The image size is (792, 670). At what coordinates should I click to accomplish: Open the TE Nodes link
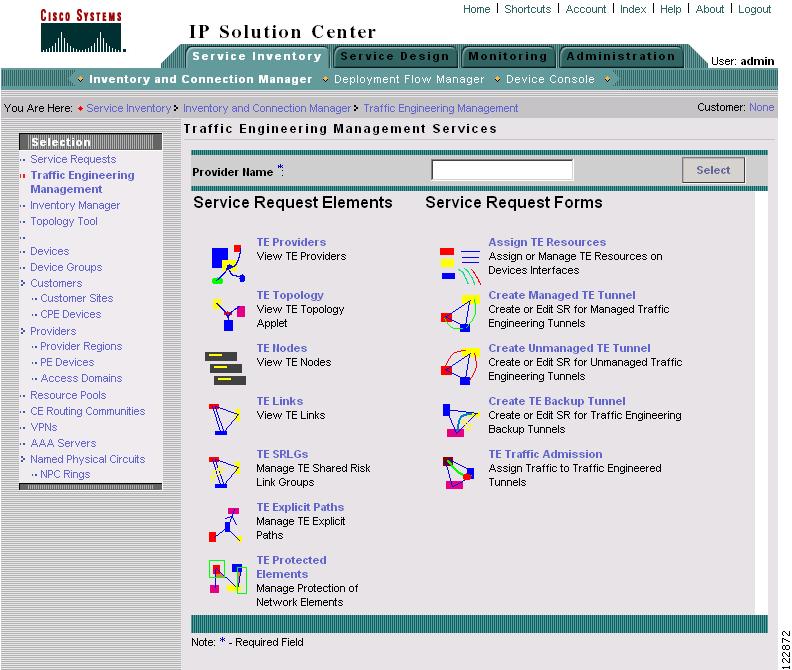[x=282, y=348]
